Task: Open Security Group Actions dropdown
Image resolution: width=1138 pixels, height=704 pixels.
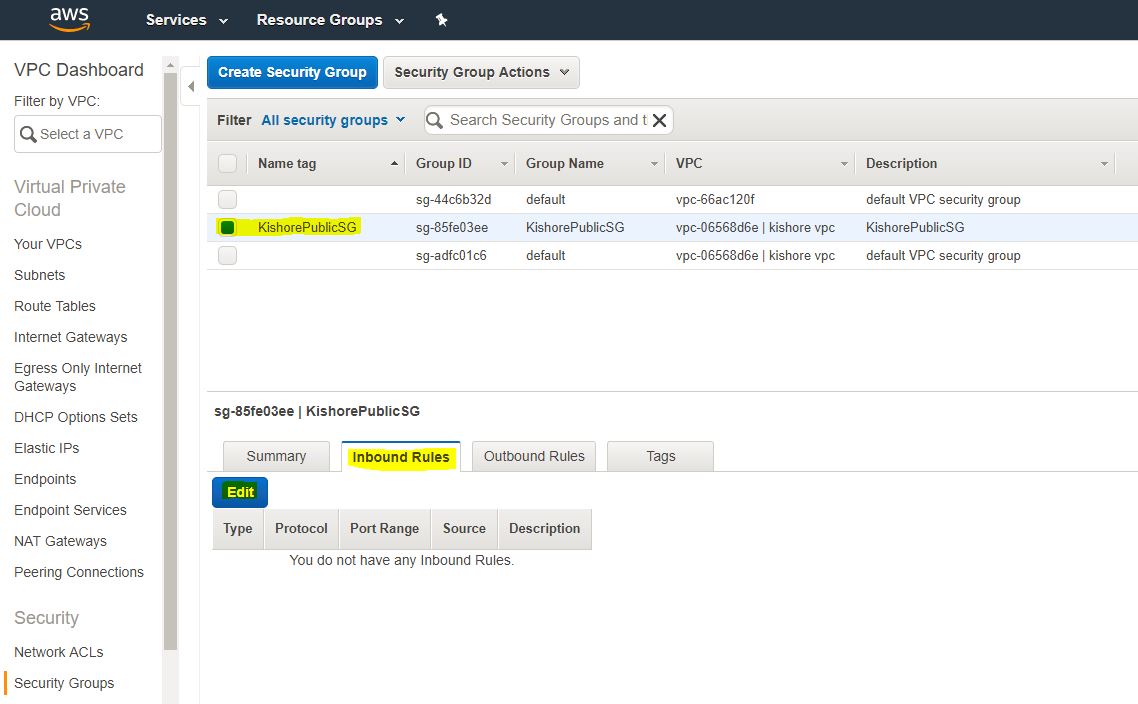Action: [481, 72]
